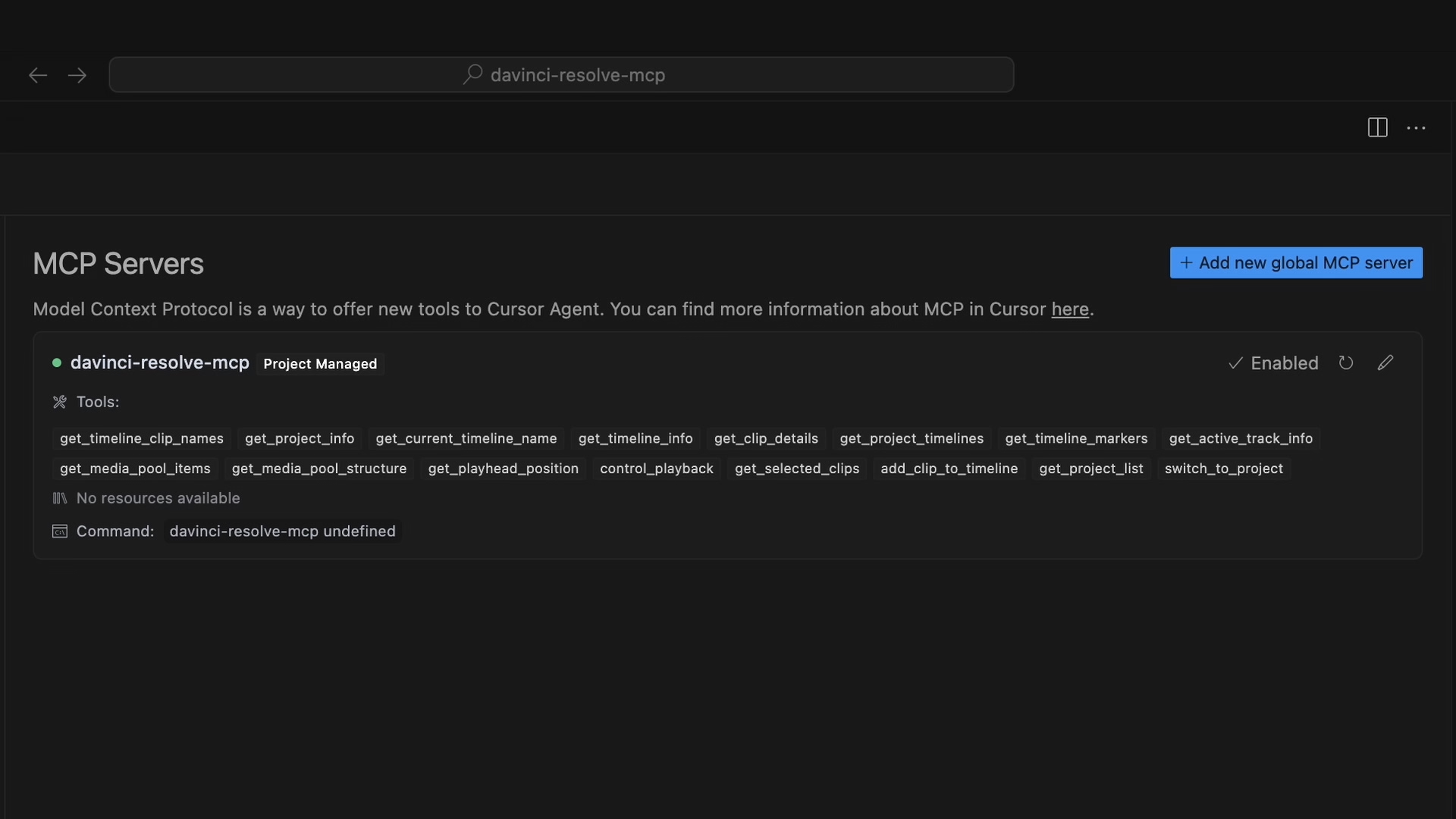The image size is (1456, 819).
Task: Open the more actions ellipsis menu
Action: point(1417,127)
